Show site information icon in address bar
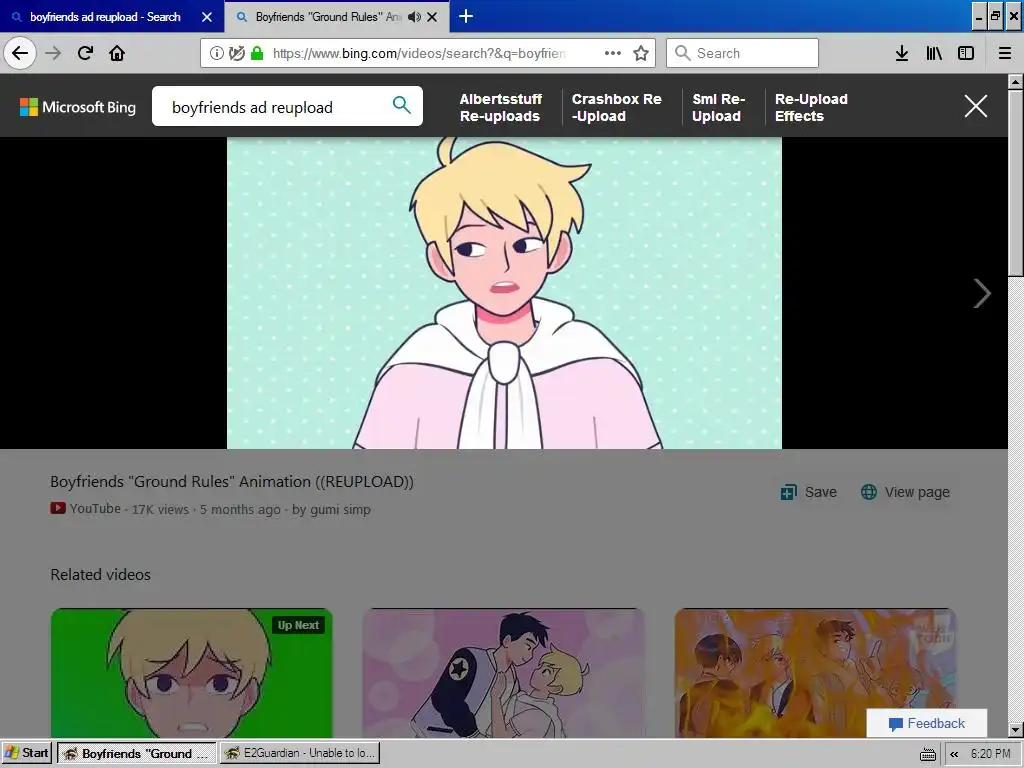 [216, 53]
